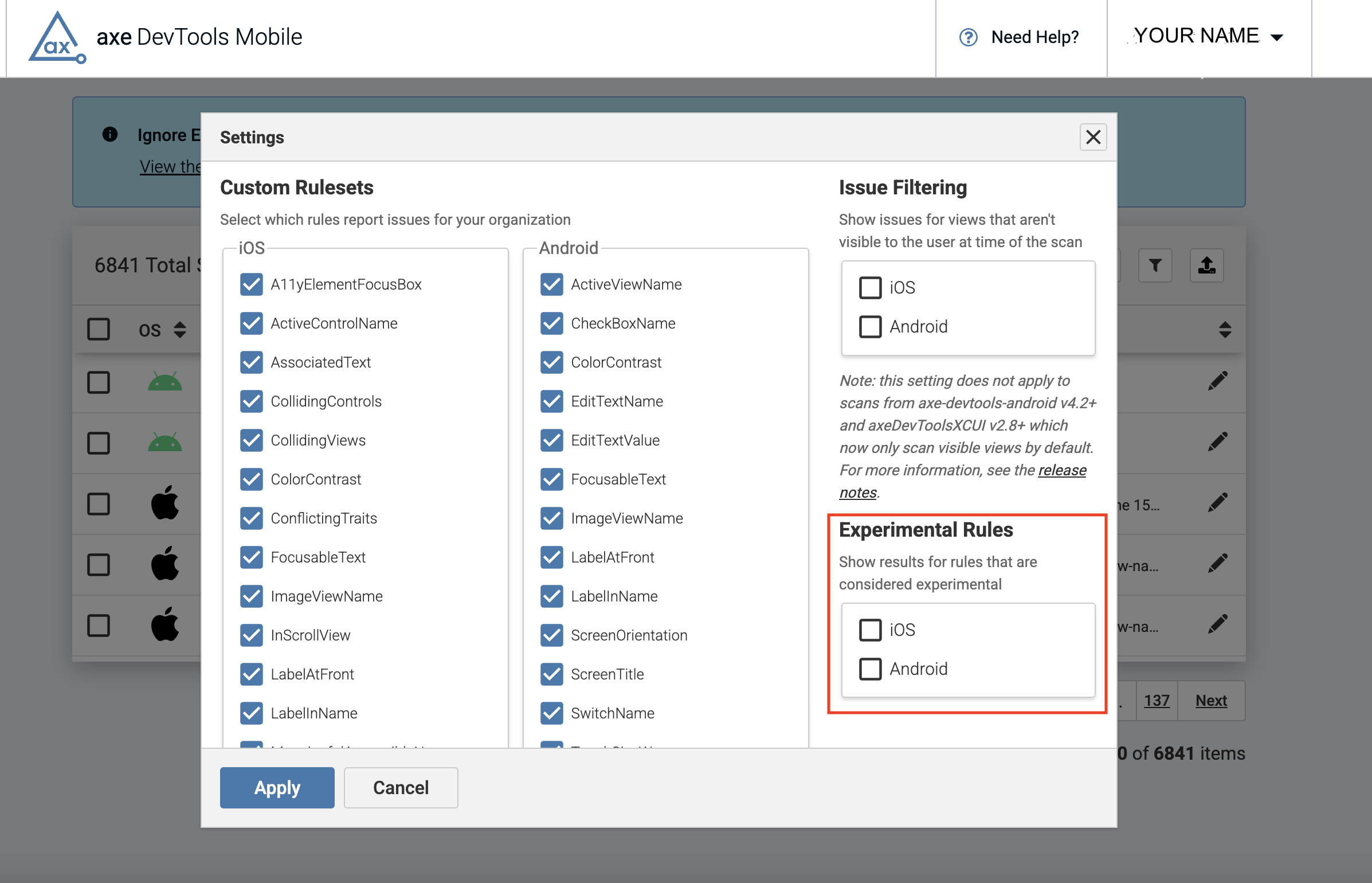
Task: Click the Cancel button
Action: [401, 787]
